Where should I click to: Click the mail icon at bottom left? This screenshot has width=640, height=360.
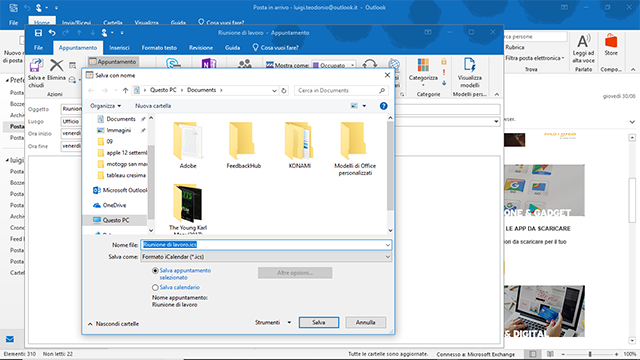[10, 339]
